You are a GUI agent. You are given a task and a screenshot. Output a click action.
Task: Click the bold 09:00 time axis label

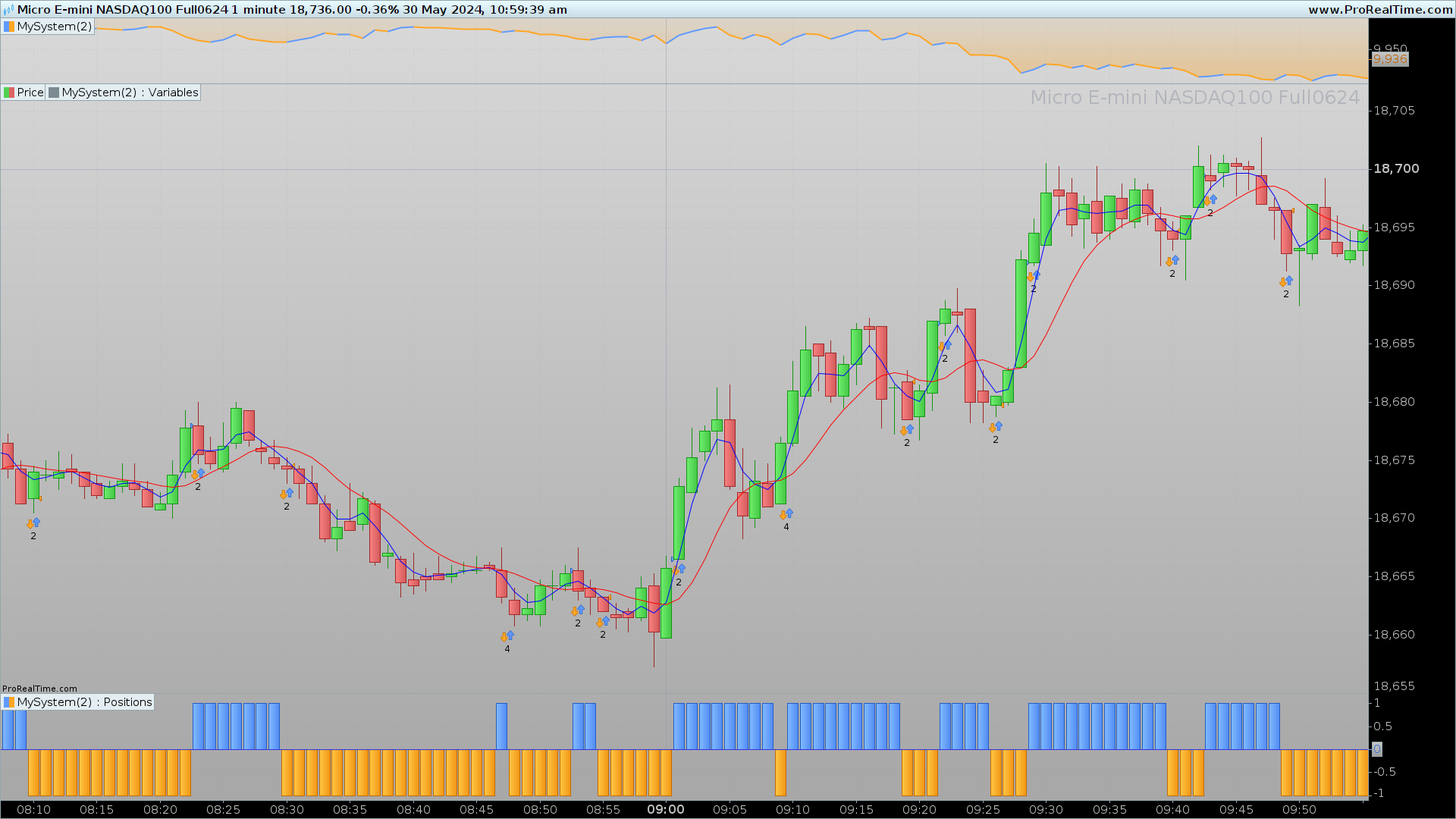click(x=665, y=809)
